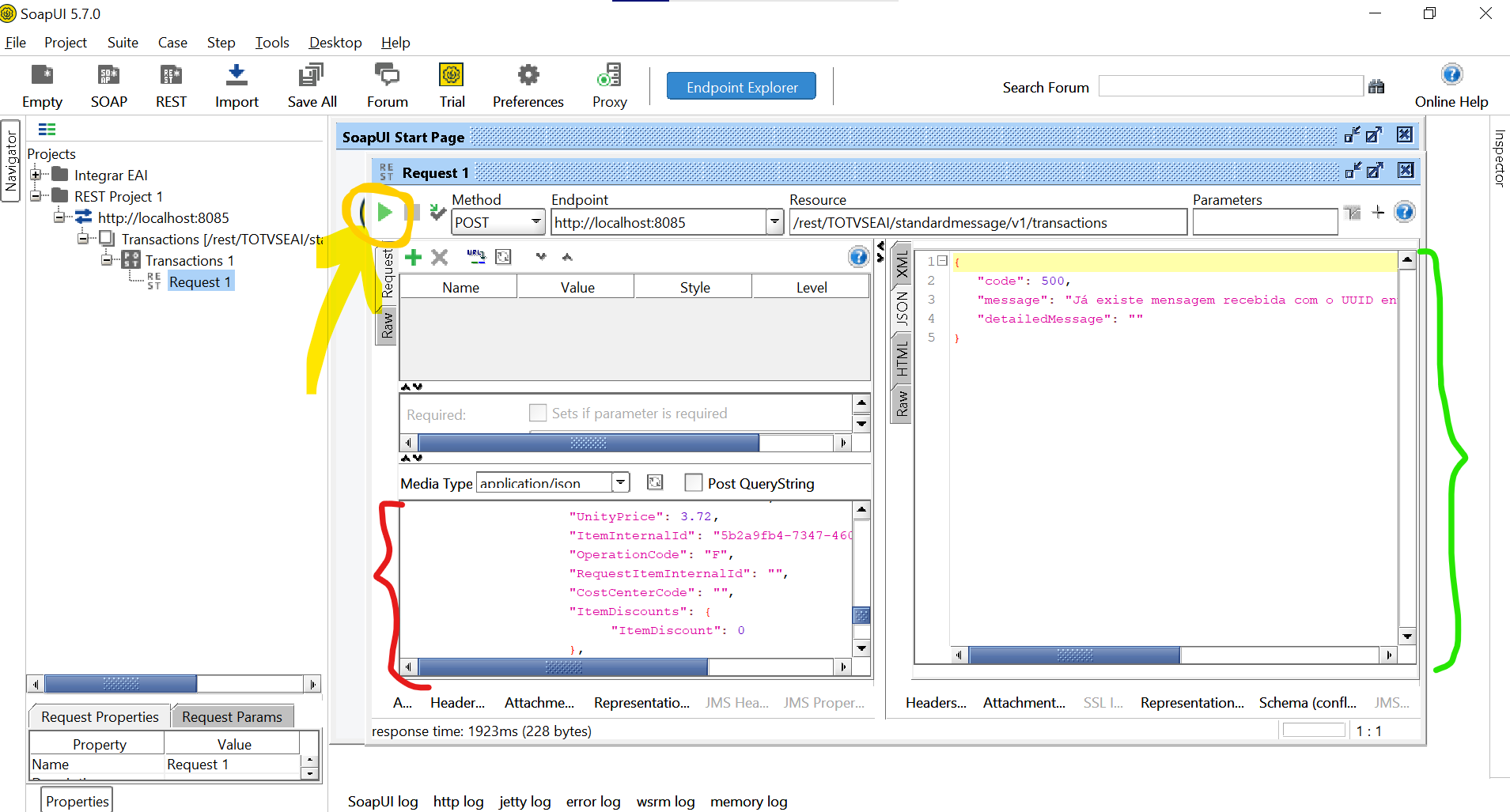
Task: Click the Search Forum binoculars icon
Action: [x=1376, y=87]
